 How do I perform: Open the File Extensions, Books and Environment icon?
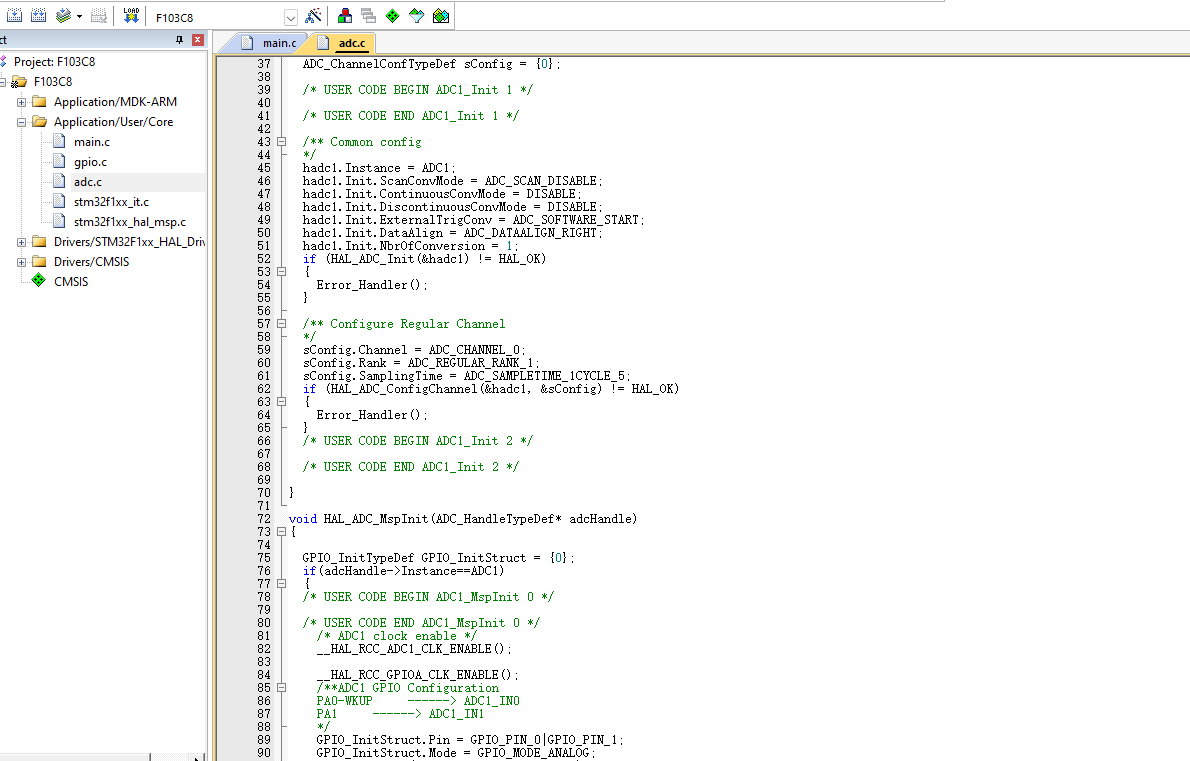click(345, 16)
